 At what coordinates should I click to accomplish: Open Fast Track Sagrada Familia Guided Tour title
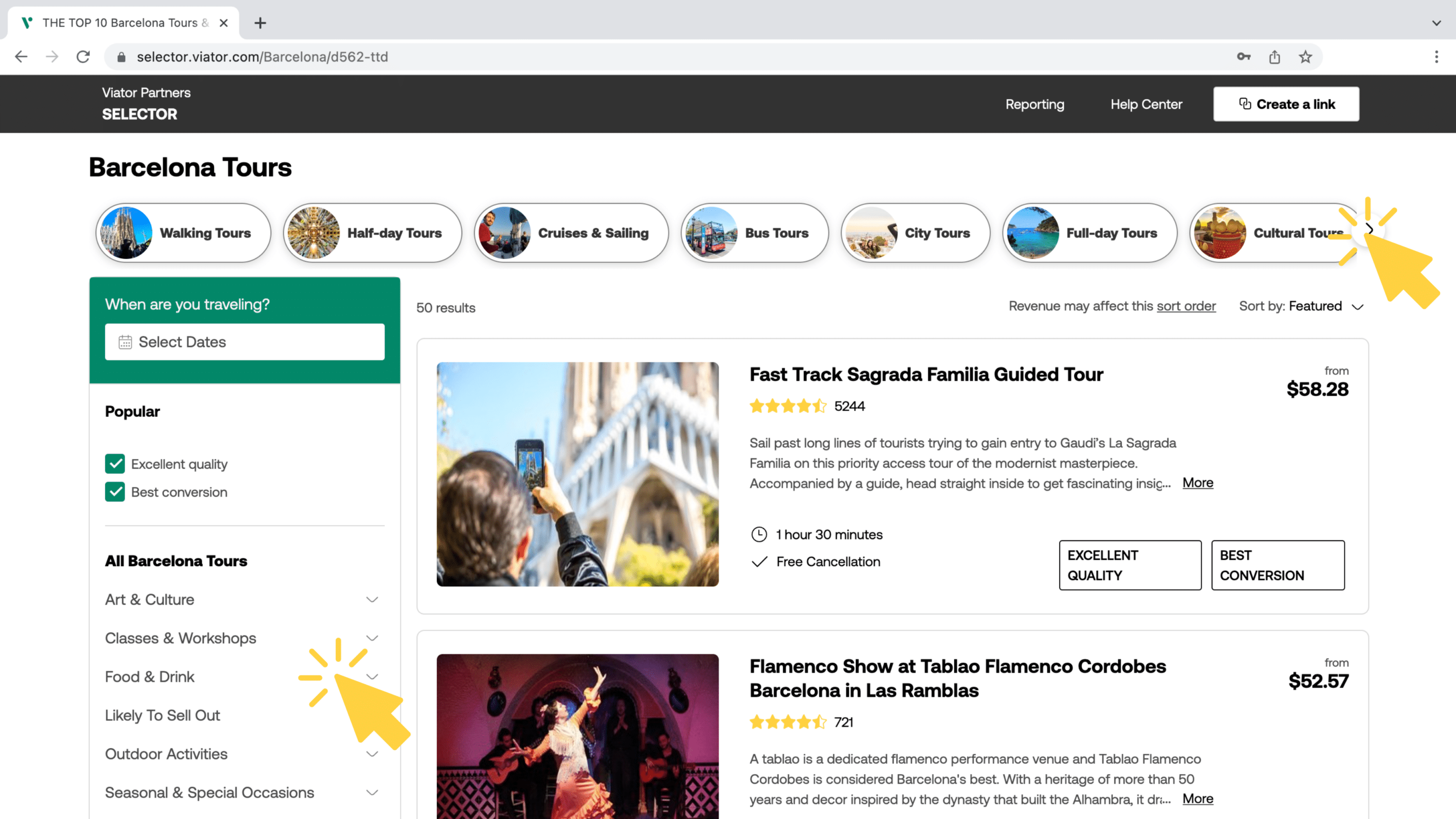(926, 374)
